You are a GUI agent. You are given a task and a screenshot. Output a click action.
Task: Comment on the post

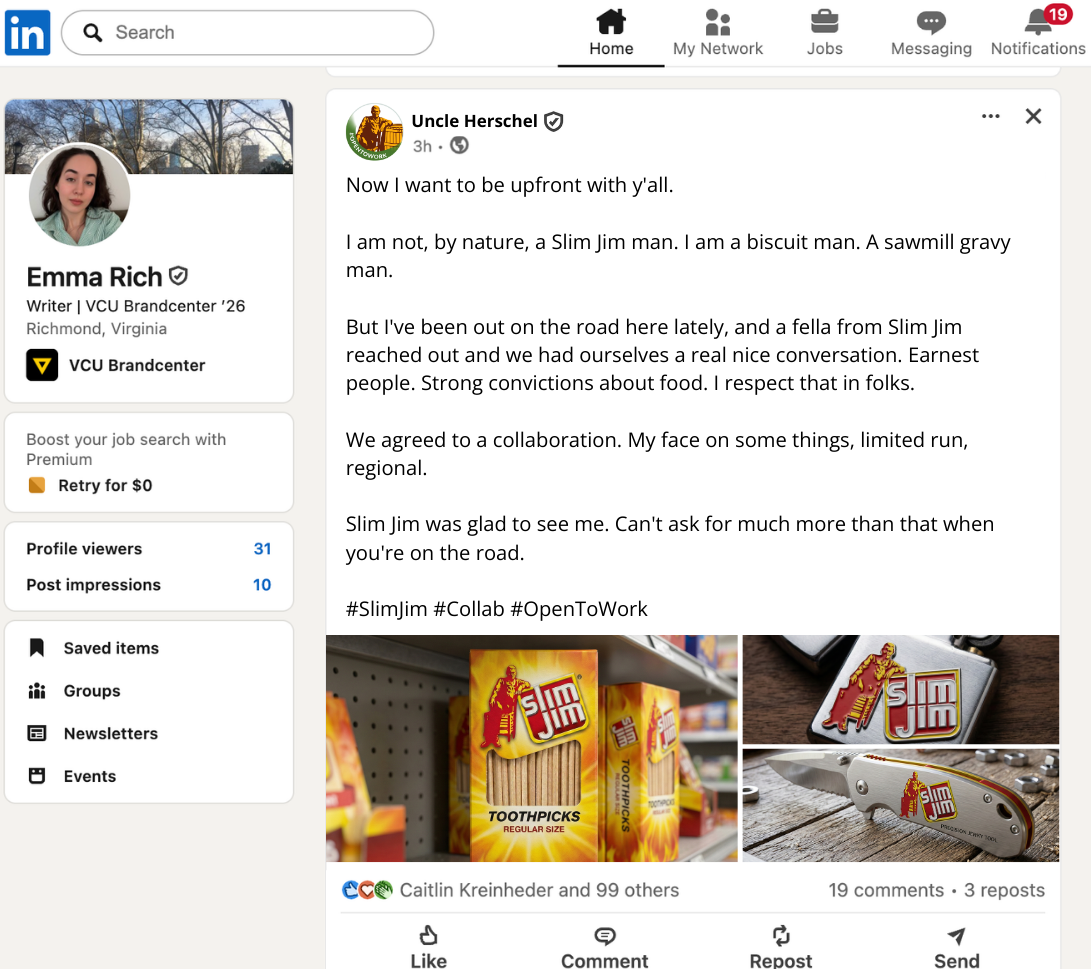click(x=605, y=947)
